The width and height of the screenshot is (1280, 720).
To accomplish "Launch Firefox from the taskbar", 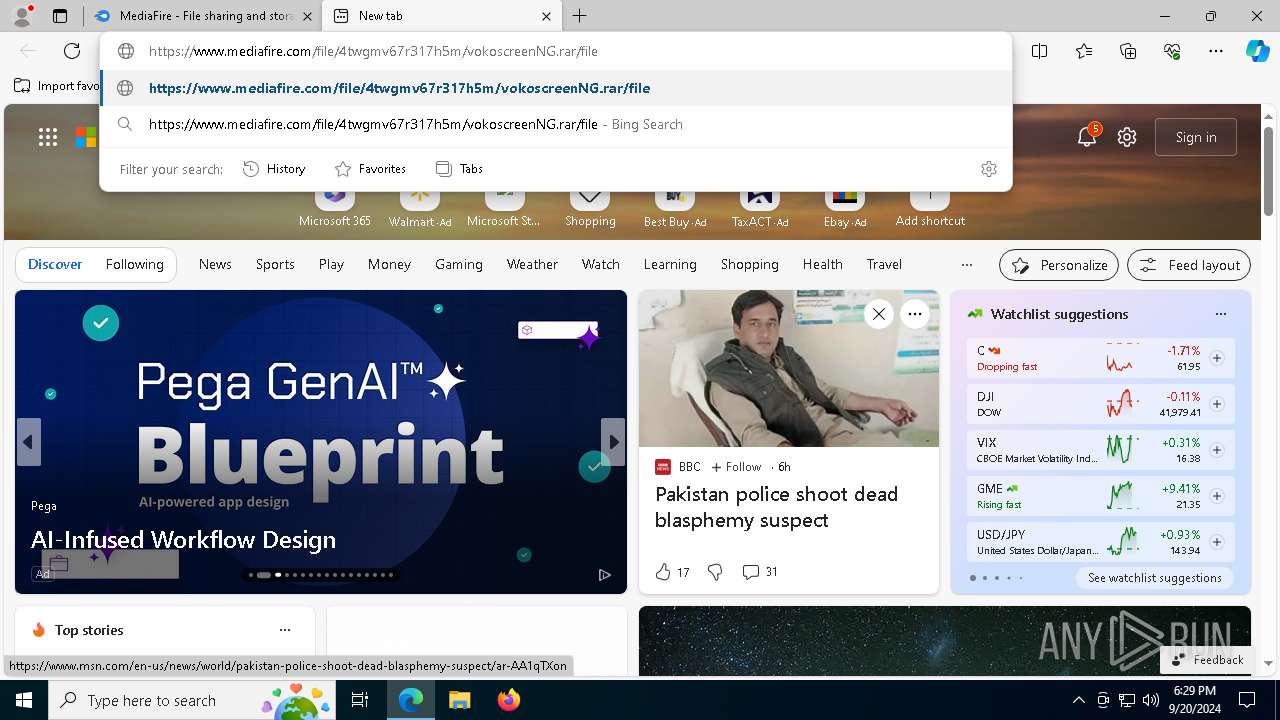I will pyautogui.click(x=508, y=700).
